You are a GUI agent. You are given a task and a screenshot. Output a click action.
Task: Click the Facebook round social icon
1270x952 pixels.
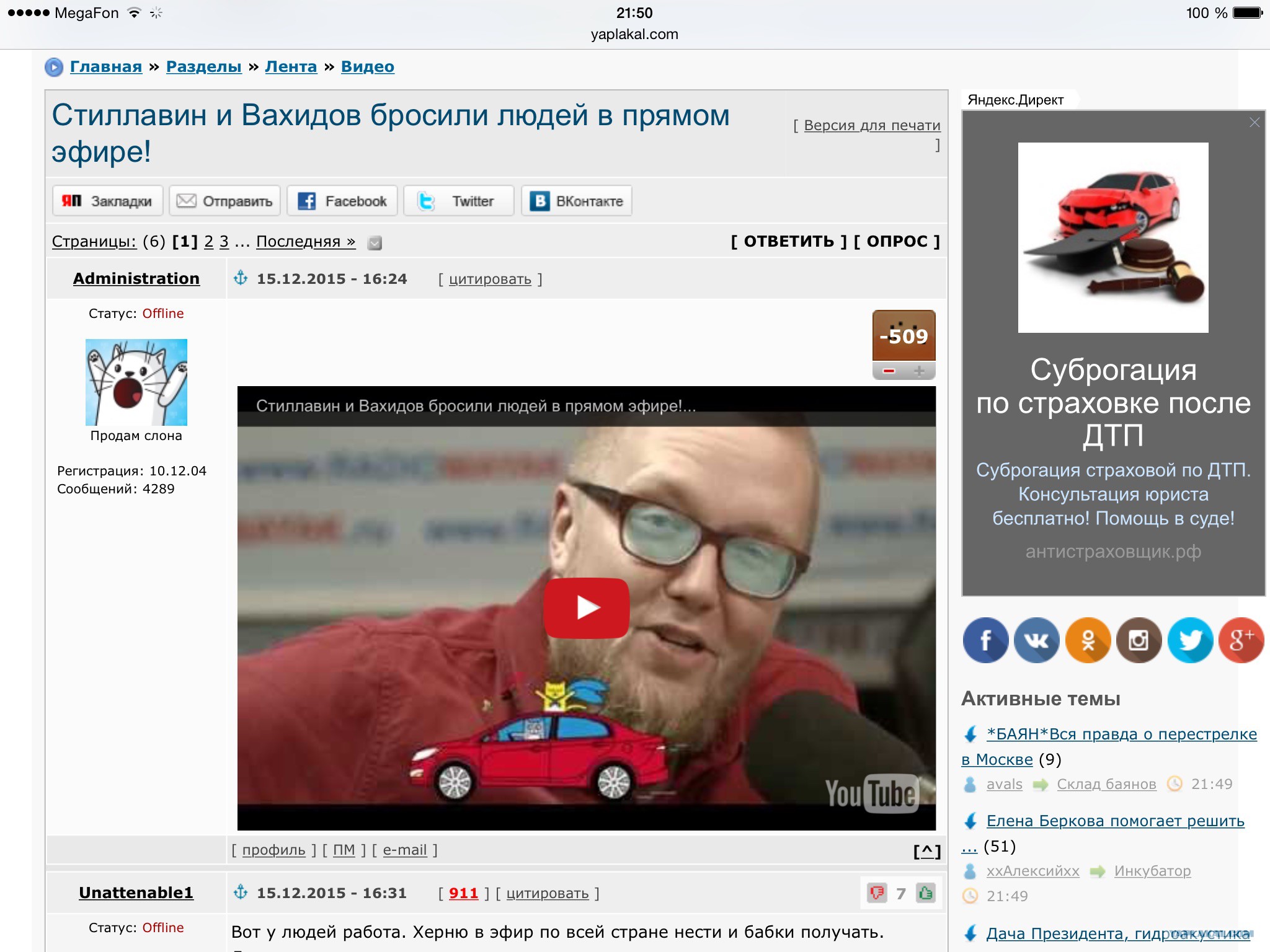coord(985,640)
